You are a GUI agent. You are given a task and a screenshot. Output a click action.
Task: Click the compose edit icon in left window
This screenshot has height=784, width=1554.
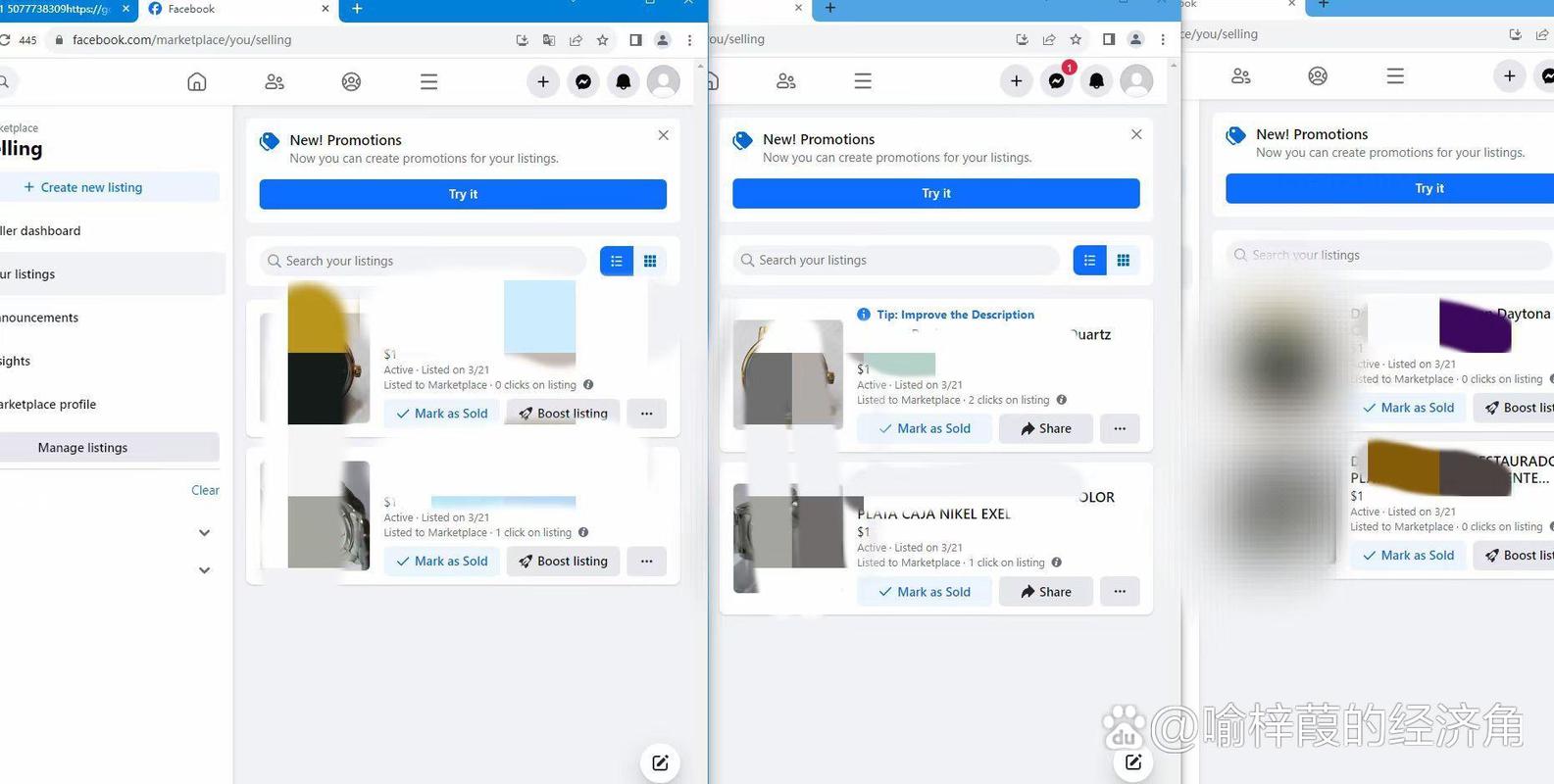pyautogui.click(x=660, y=762)
